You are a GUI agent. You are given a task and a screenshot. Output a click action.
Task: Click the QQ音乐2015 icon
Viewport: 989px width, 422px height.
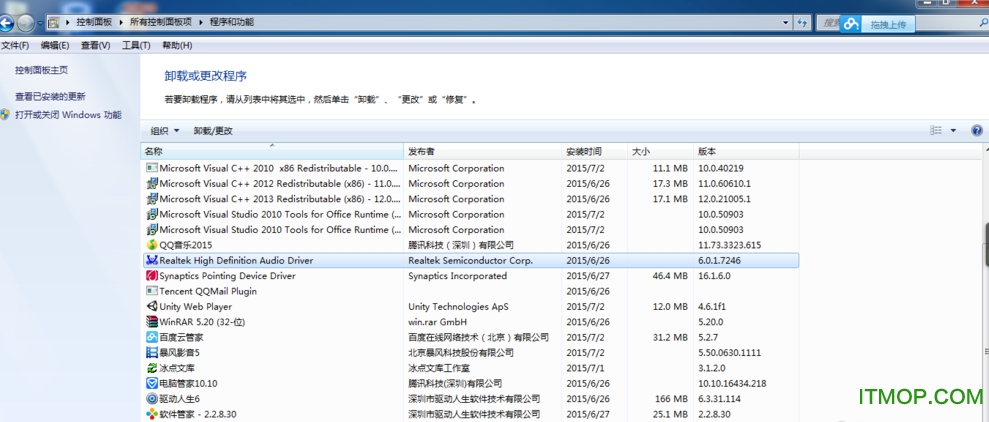click(151, 245)
